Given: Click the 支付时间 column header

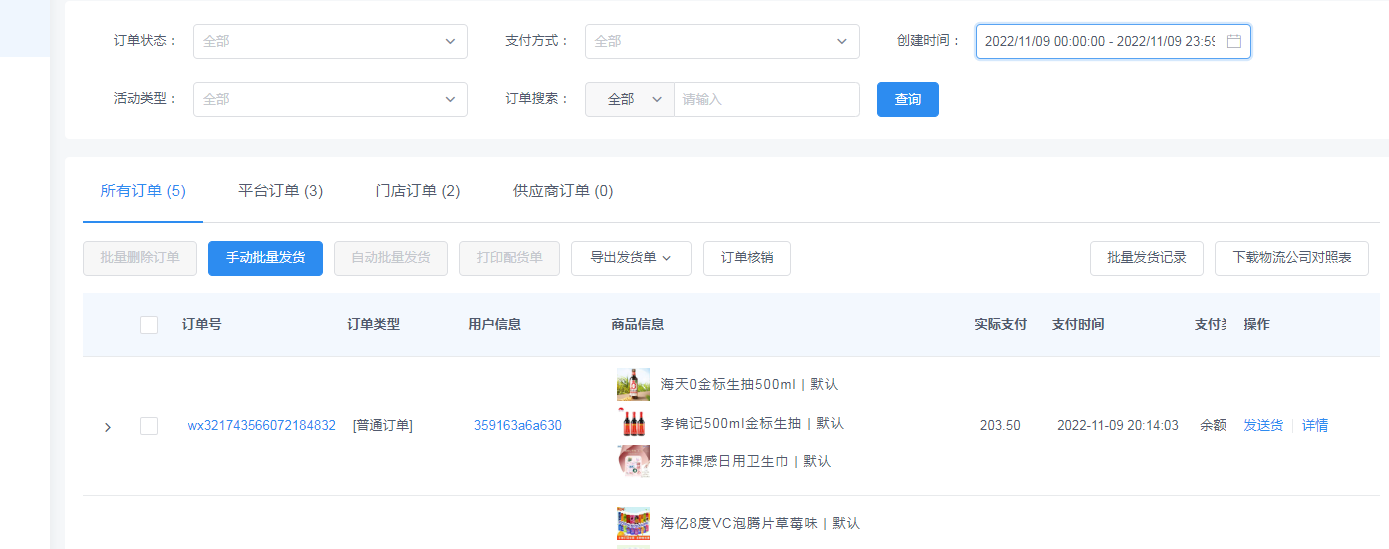Looking at the screenshot, I should (x=1078, y=324).
